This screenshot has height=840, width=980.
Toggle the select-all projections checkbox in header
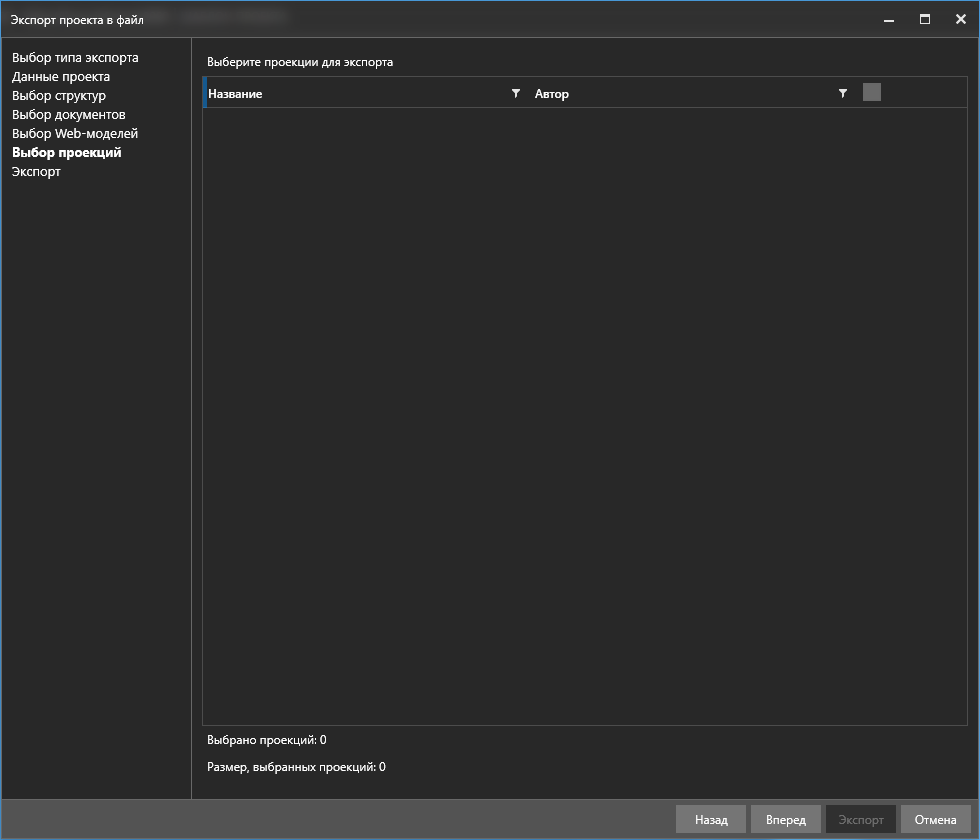(872, 92)
